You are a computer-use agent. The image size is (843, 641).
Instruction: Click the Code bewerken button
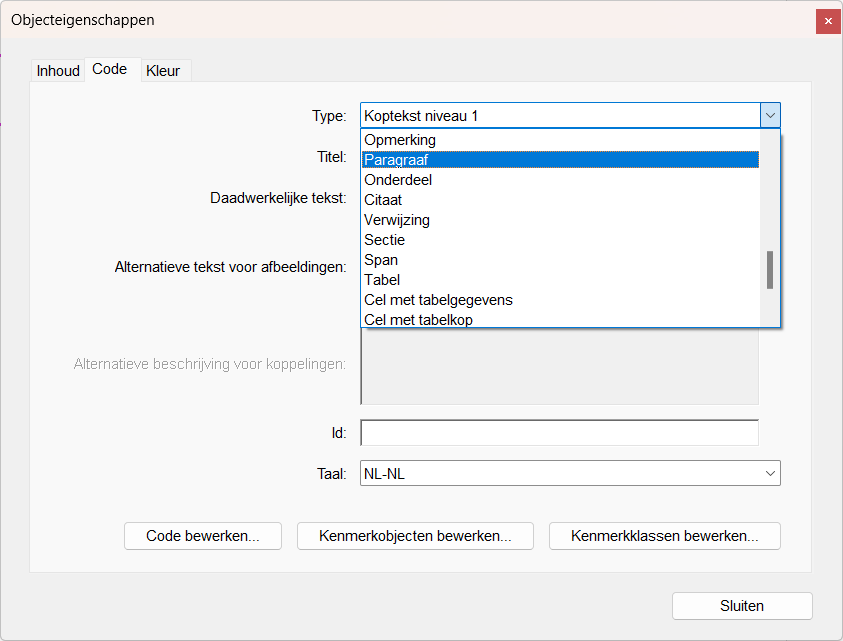[x=203, y=536]
